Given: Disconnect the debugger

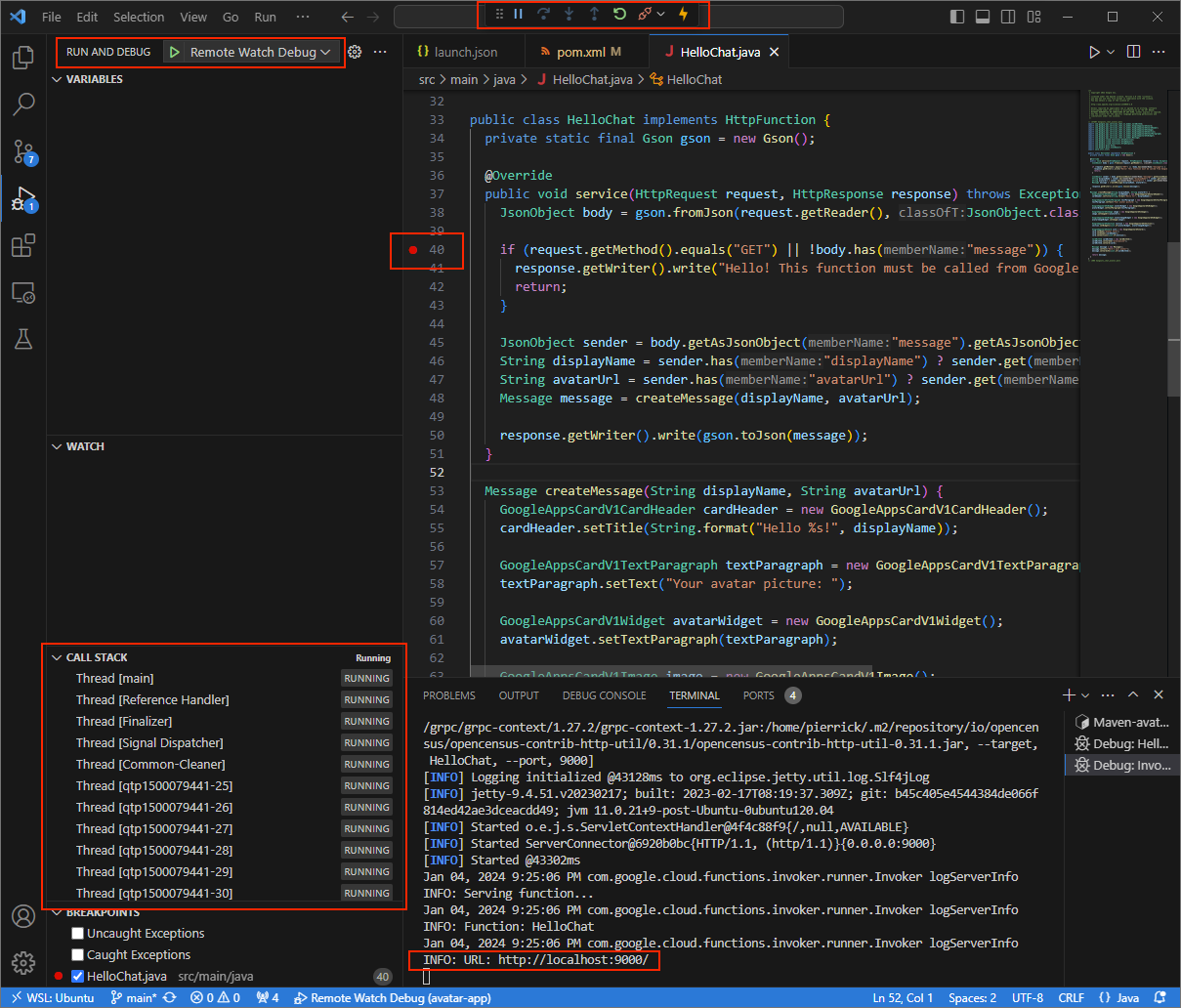Looking at the screenshot, I should tap(645, 14).
